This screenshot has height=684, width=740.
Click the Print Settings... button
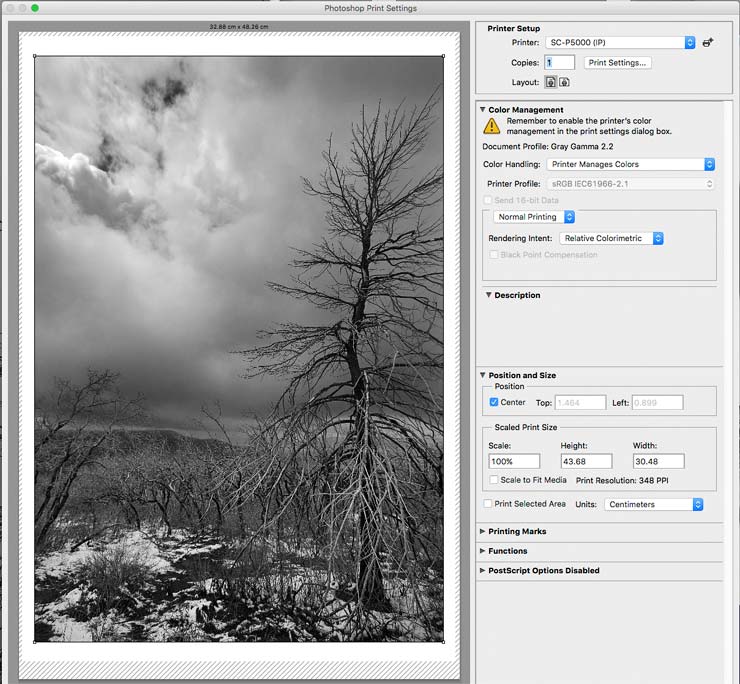pos(617,63)
